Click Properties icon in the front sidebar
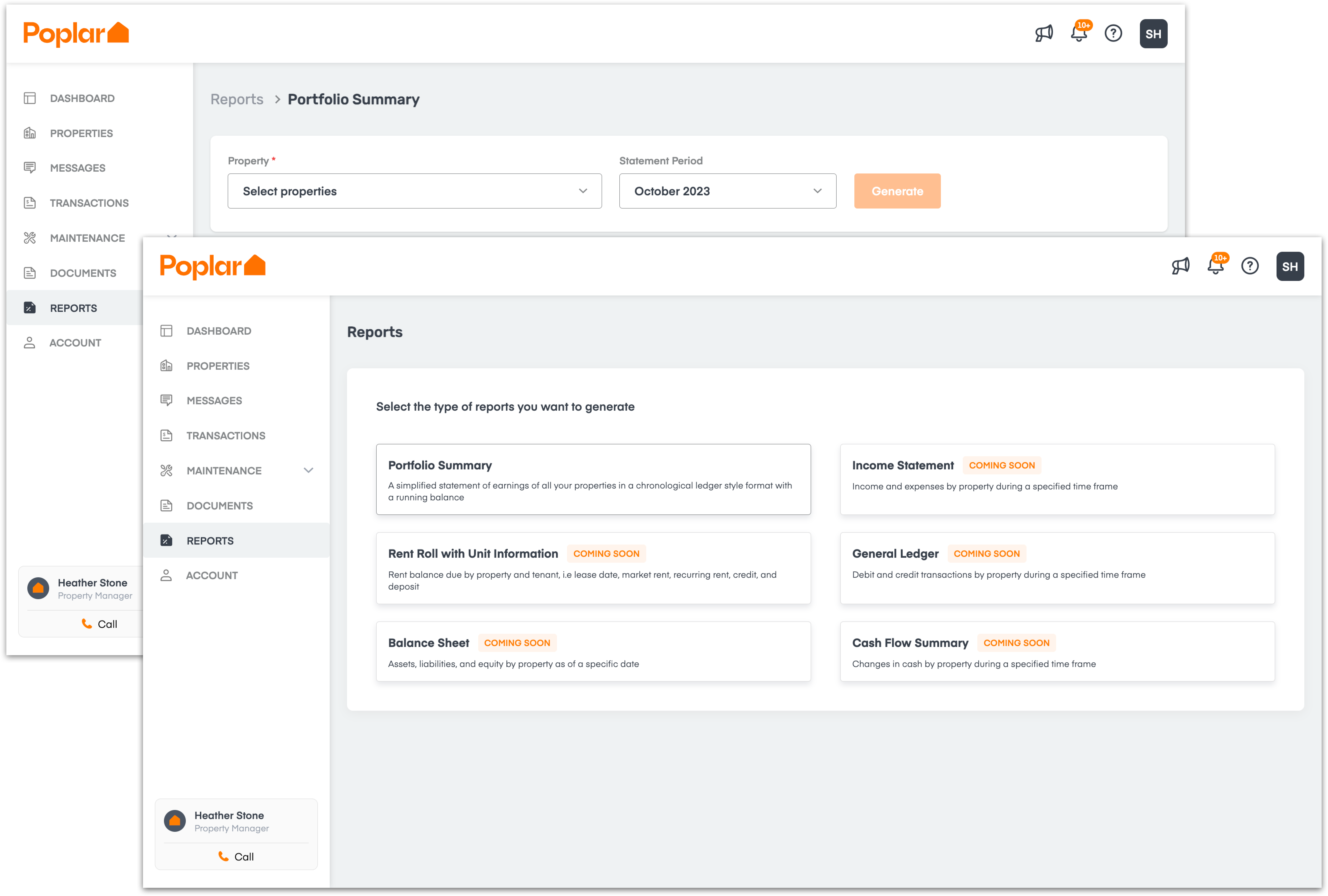The height and width of the screenshot is (896, 1328). (x=166, y=366)
